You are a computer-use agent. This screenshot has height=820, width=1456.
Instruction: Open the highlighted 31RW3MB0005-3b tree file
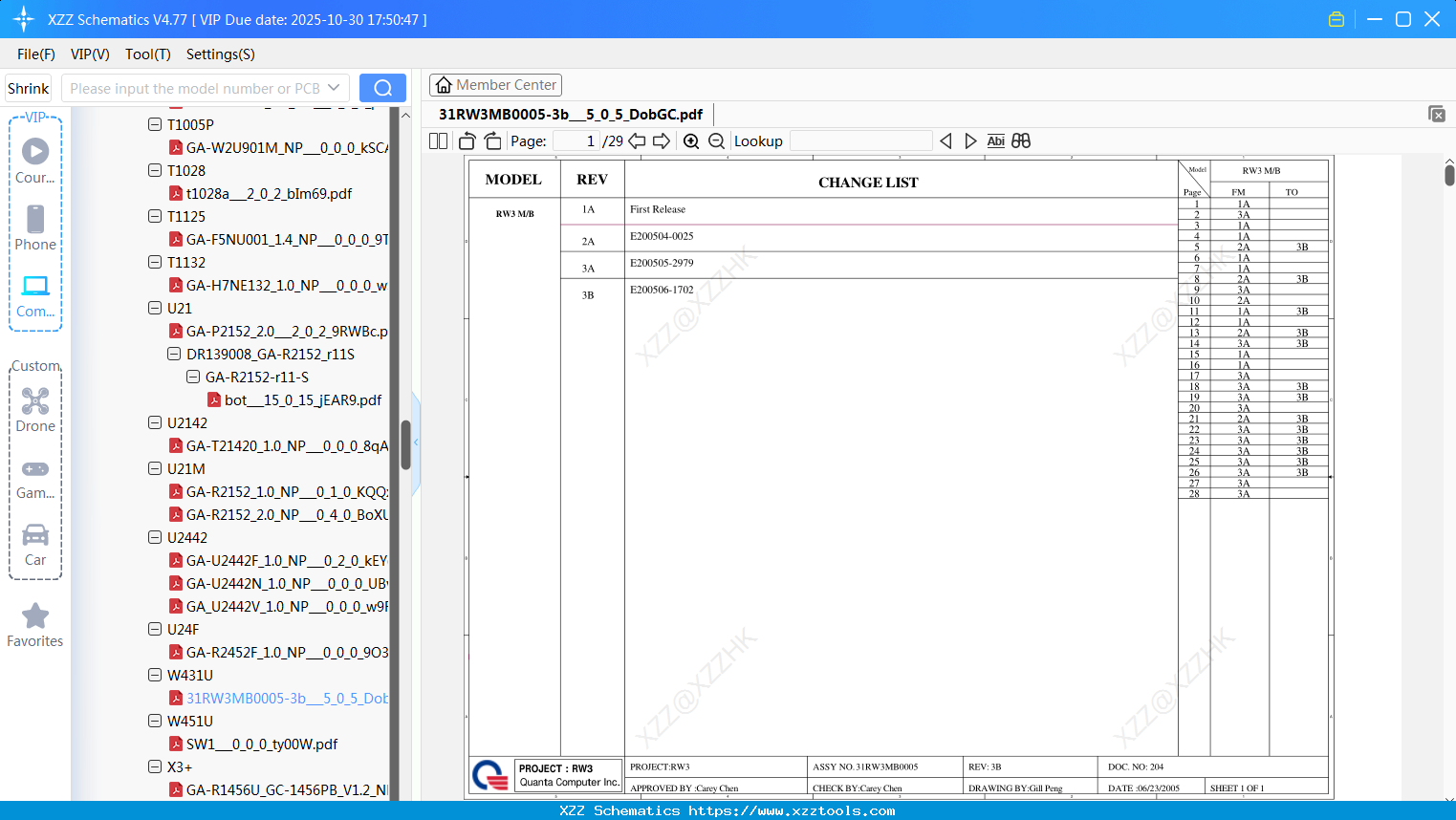(x=287, y=698)
